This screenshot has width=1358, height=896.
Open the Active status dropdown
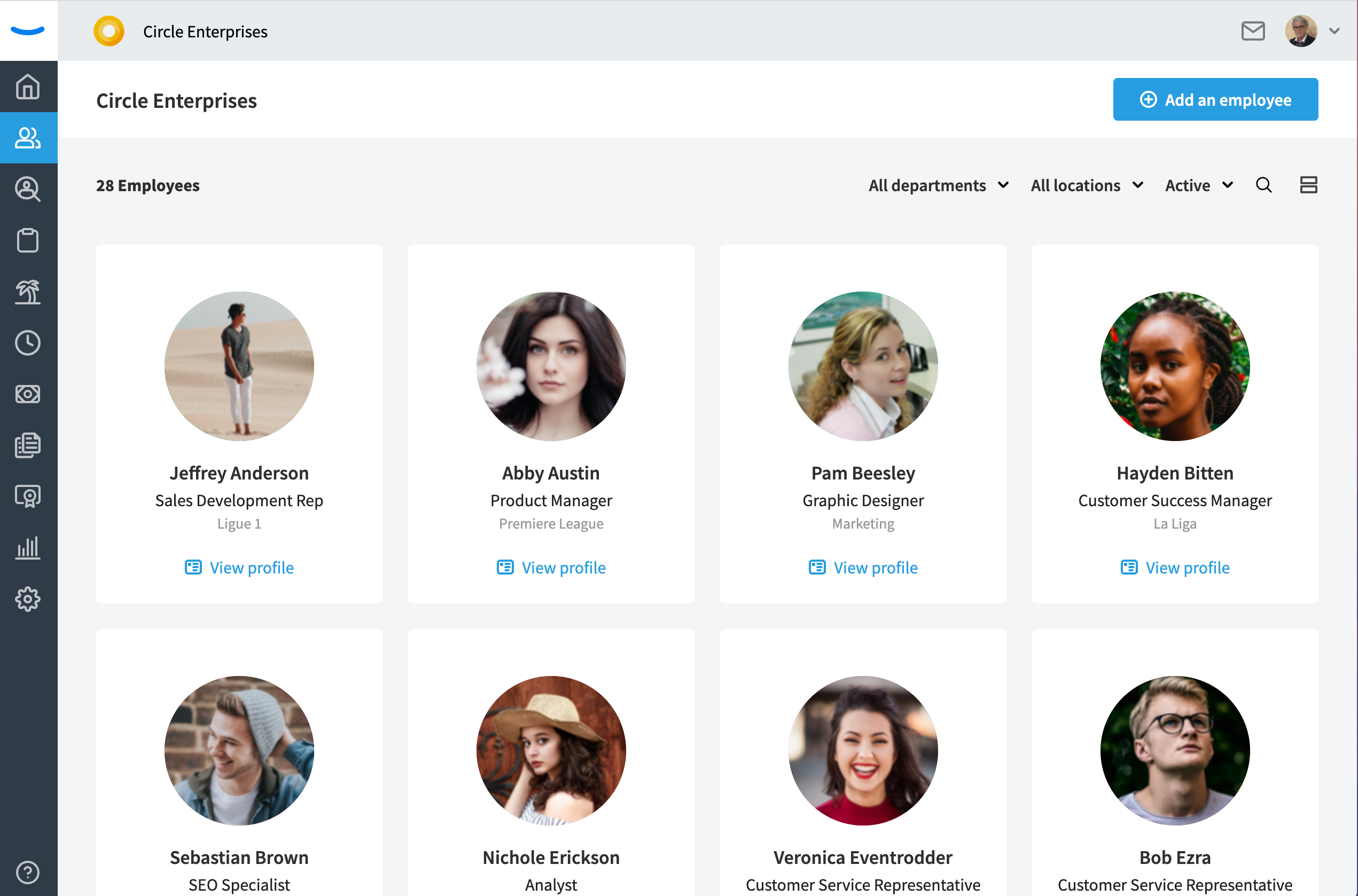pyautogui.click(x=1199, y=185)
